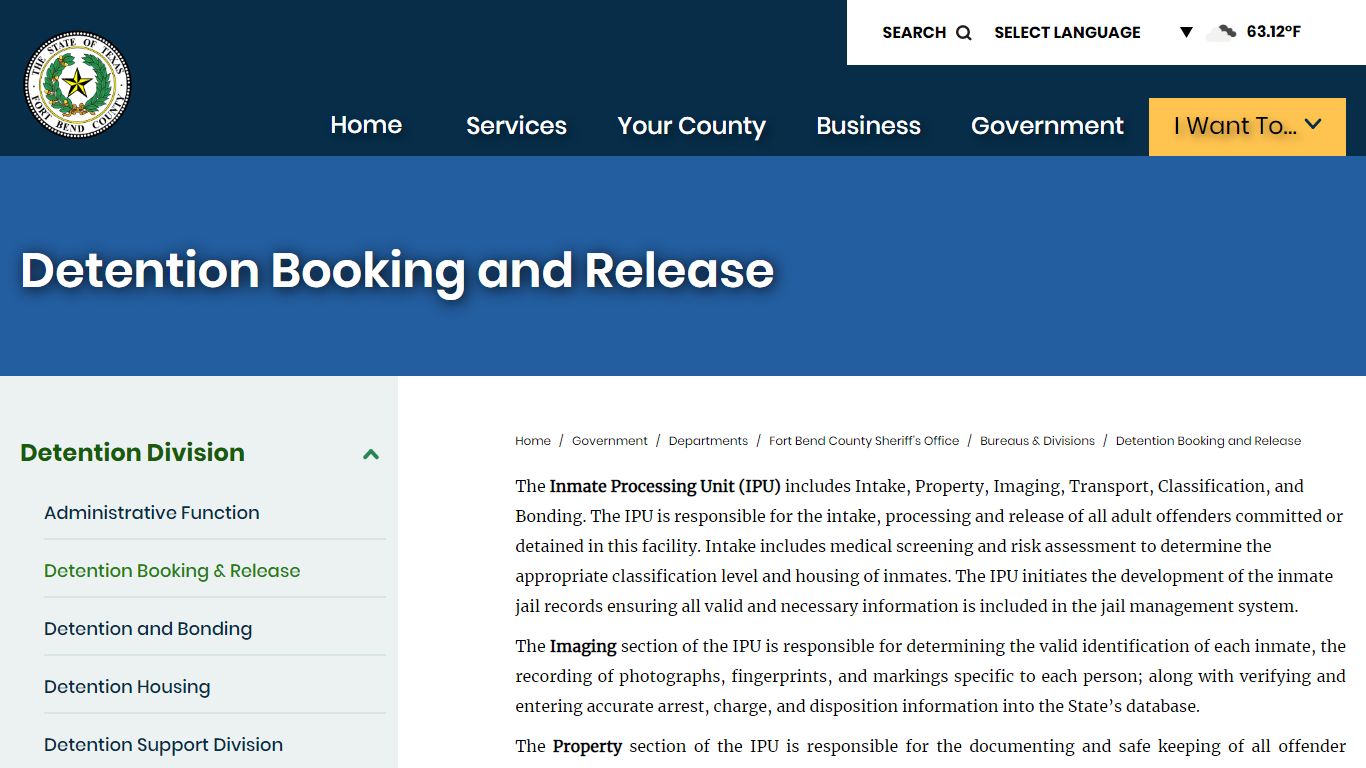Screen dimensions: 1366x768
Task: Navigate to Detention Housing
Action: (x=127, y=687)
